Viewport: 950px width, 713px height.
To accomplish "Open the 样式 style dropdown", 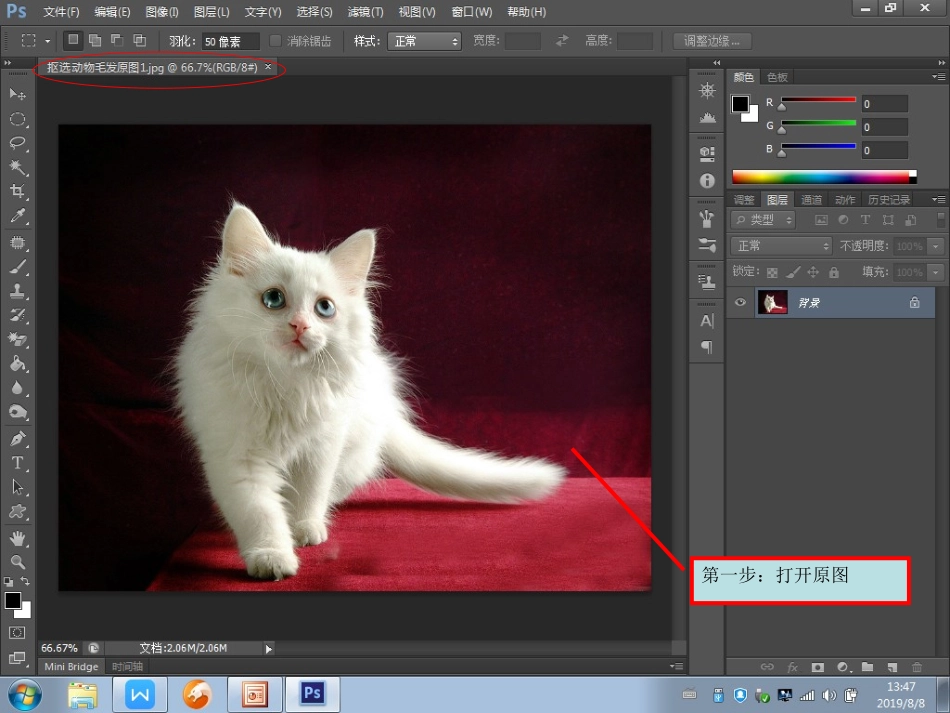I will coord(426,41).
